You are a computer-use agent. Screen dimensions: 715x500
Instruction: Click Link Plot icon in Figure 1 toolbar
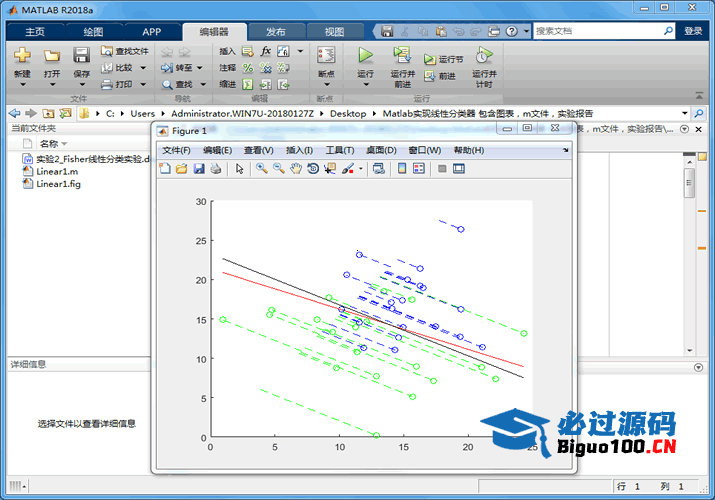click(x=378, y=169)
